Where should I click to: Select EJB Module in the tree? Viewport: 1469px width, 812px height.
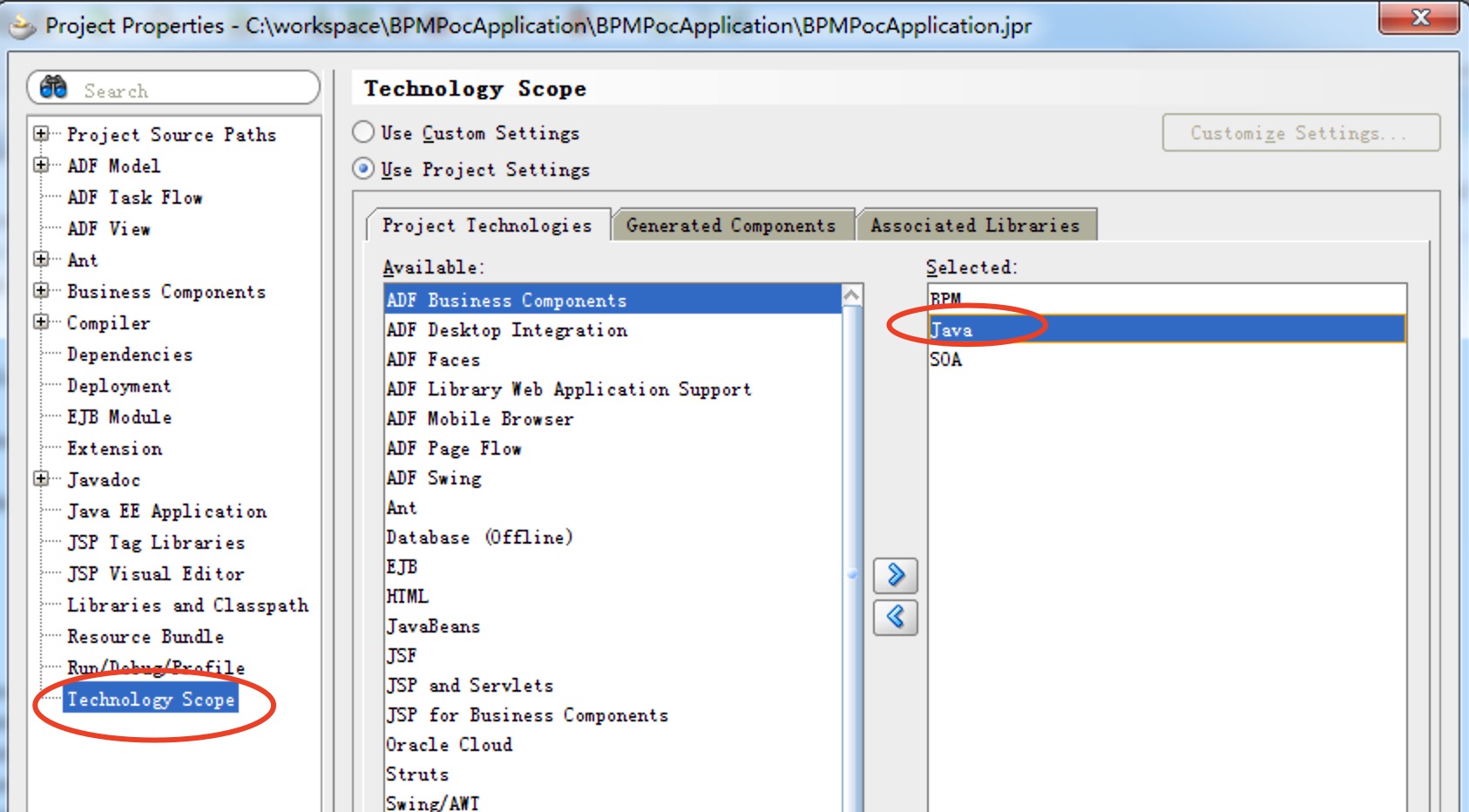[x=119, y=417]
